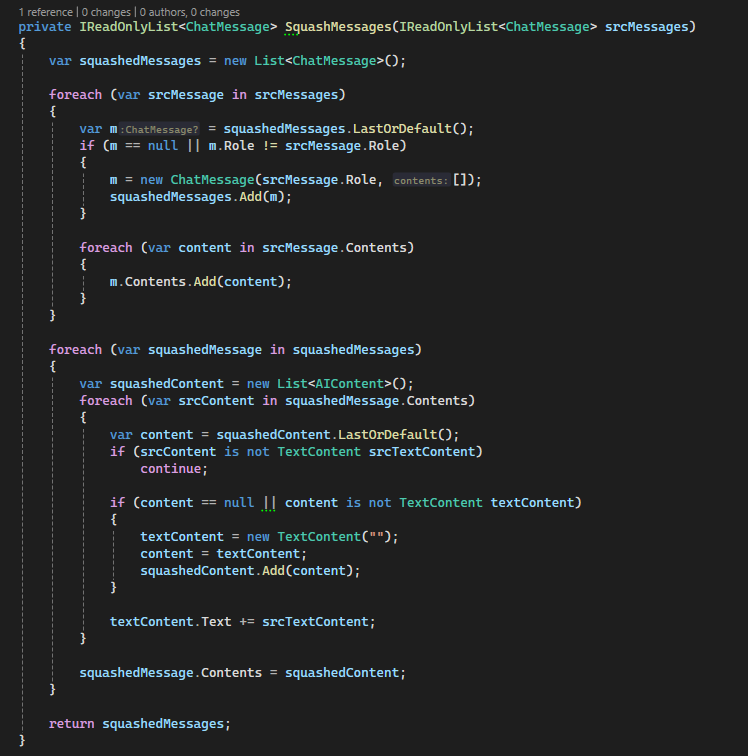Image resolution: width=748 pixels, height=756 pixels.
Task: Click "m.Role" in the if condition
Action: coord(231,146)
